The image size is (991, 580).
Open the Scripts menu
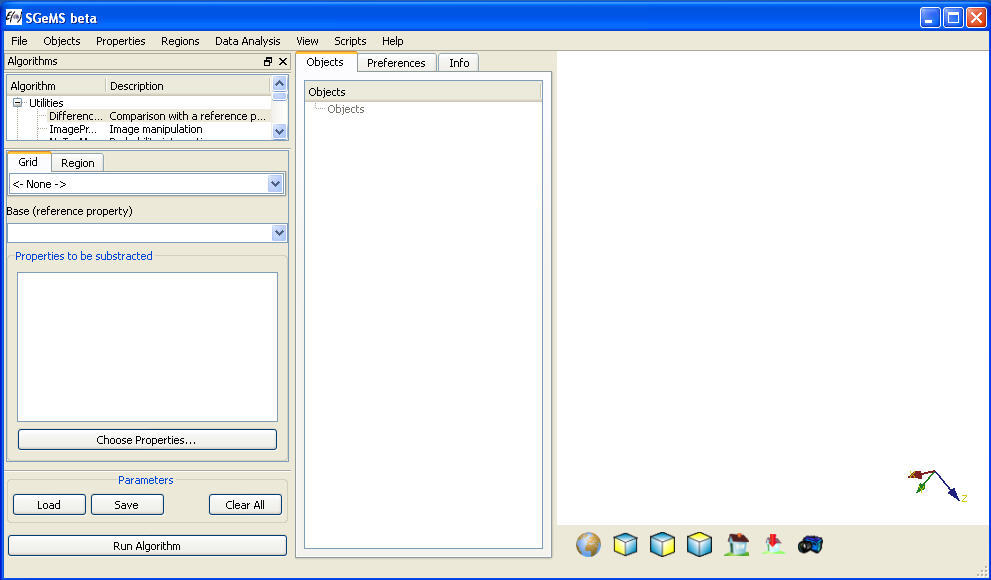coord(350,41)
